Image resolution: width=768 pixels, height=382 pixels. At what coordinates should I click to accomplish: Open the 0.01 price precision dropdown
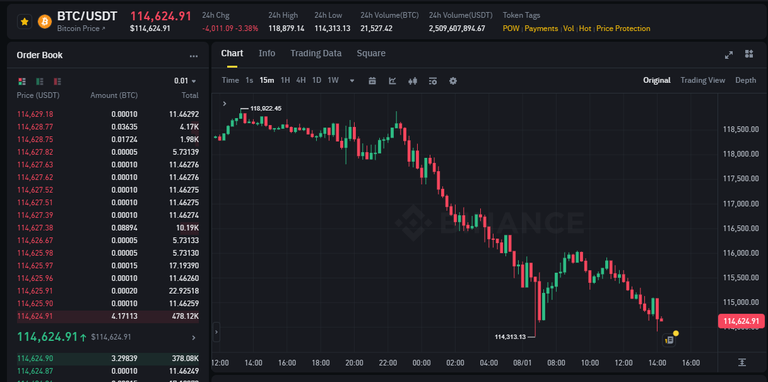point(185,81)
